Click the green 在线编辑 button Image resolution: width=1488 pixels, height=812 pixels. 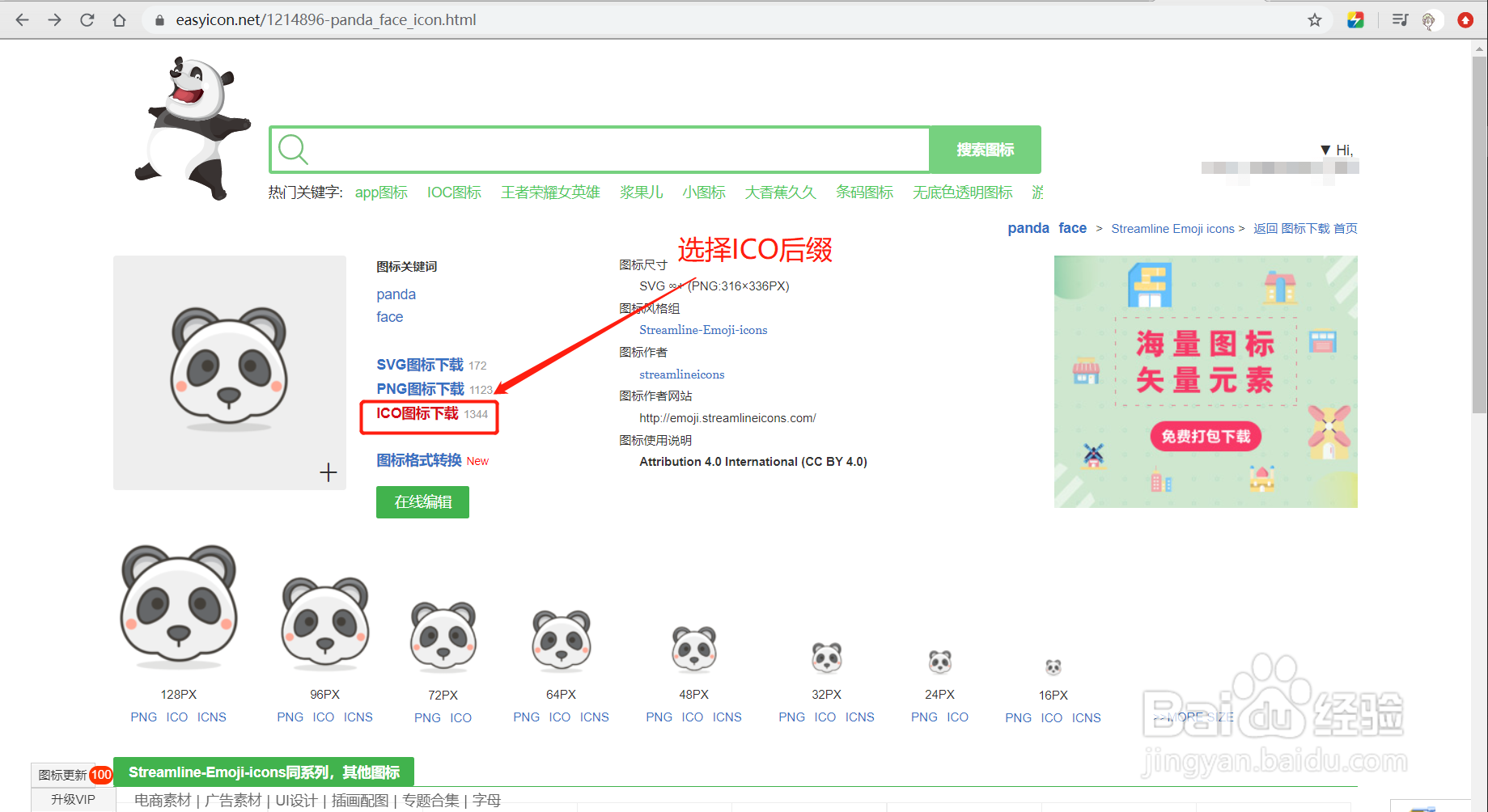[422, 502]
